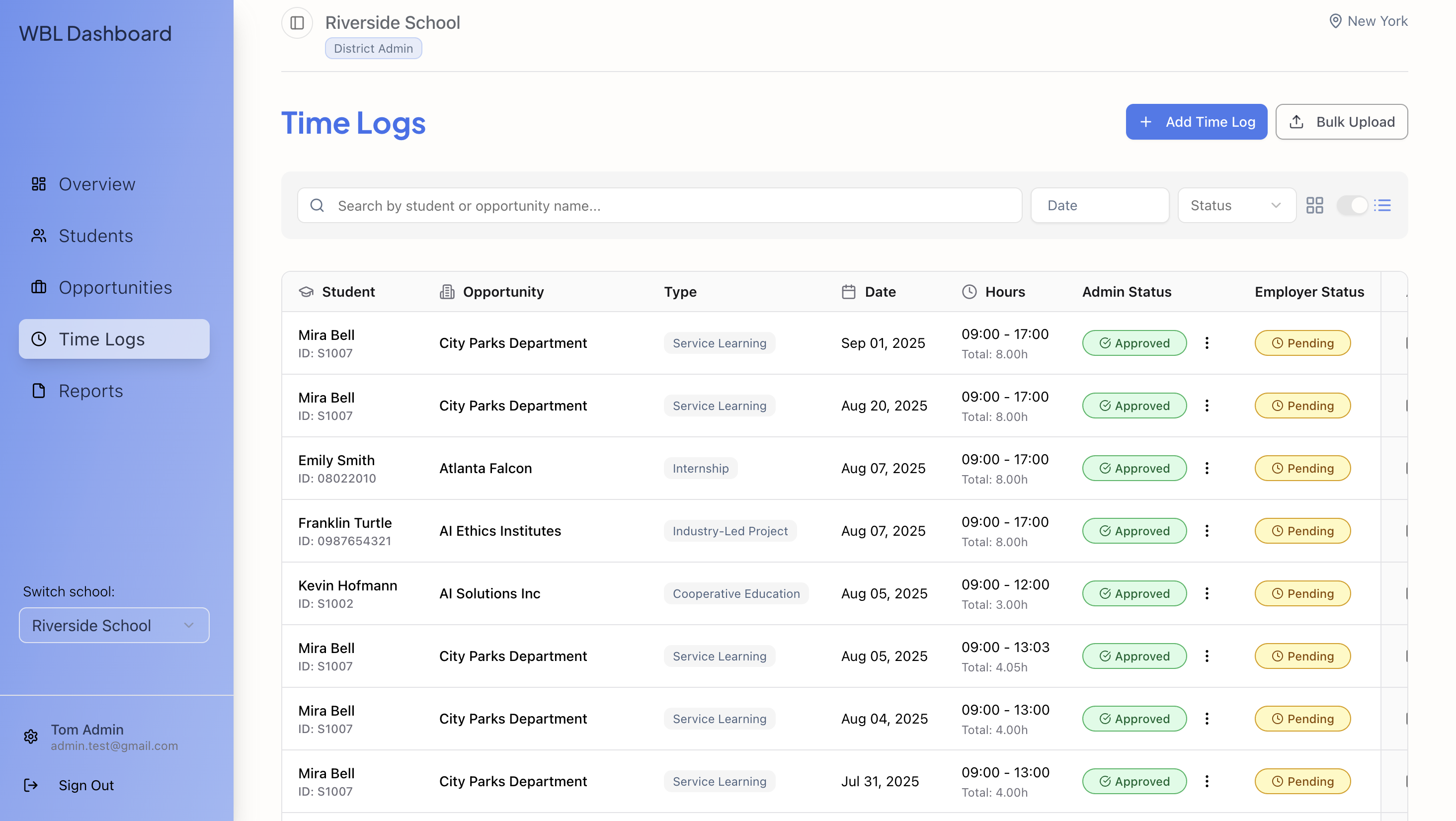Click the New York location pin icon
This screenshot has height=821, width=1456.
point(1335,21)
